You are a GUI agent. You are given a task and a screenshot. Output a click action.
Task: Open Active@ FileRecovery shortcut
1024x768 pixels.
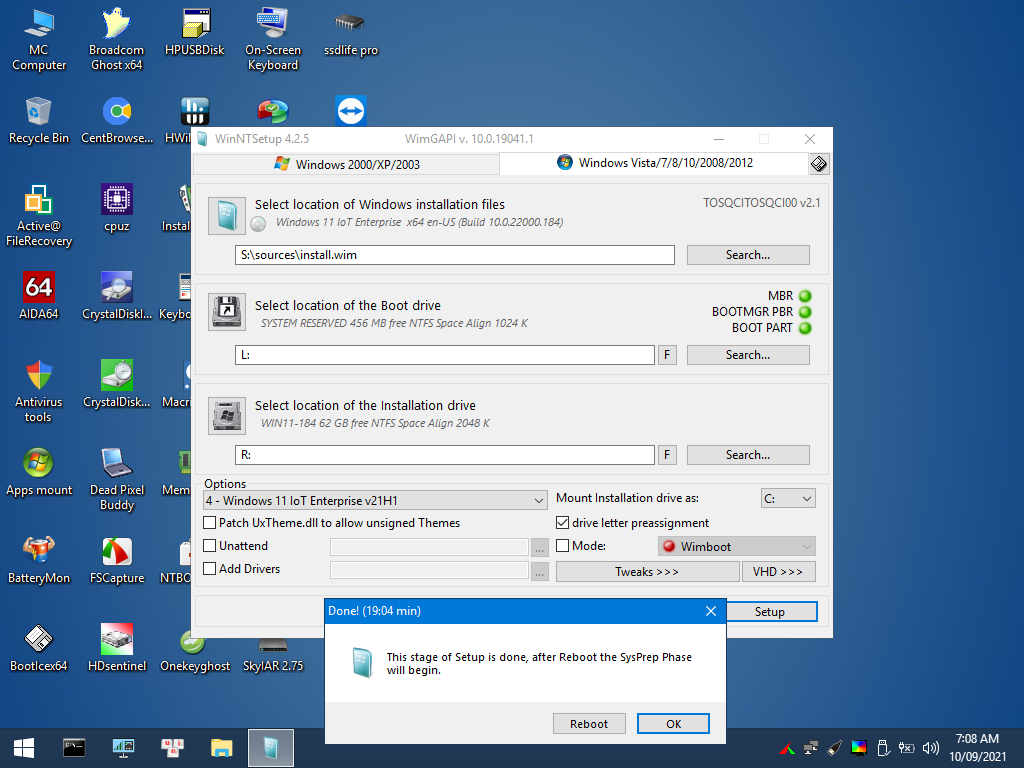39,216
